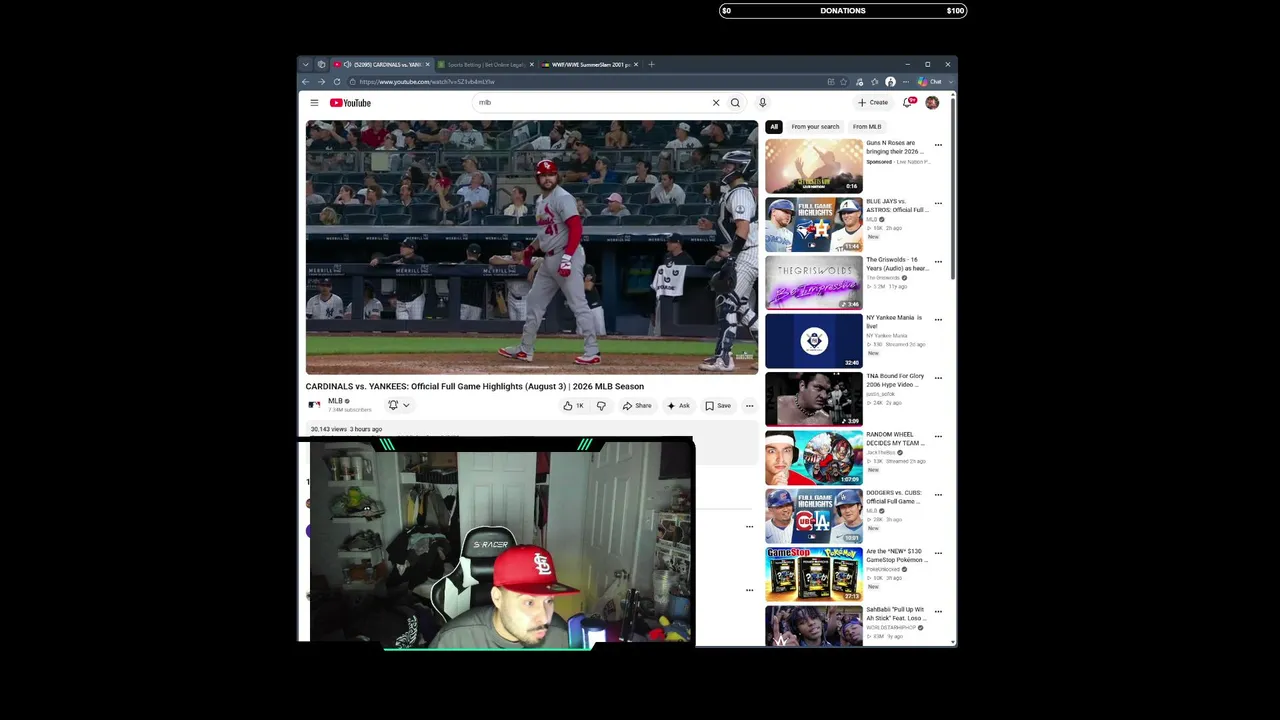Expand the MLB notification bell dropdown

[399, 405]
